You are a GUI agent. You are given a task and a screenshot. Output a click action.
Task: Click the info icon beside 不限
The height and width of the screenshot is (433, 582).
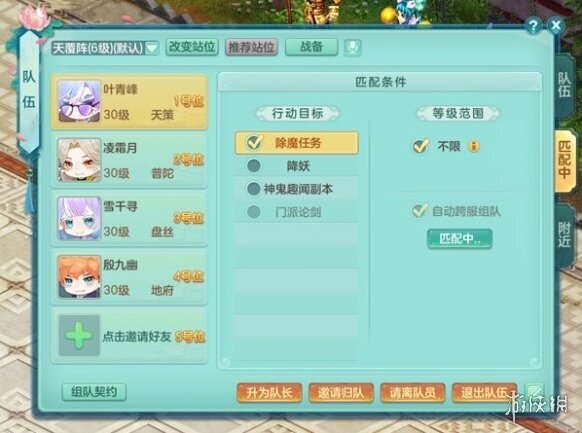point(474,147)
